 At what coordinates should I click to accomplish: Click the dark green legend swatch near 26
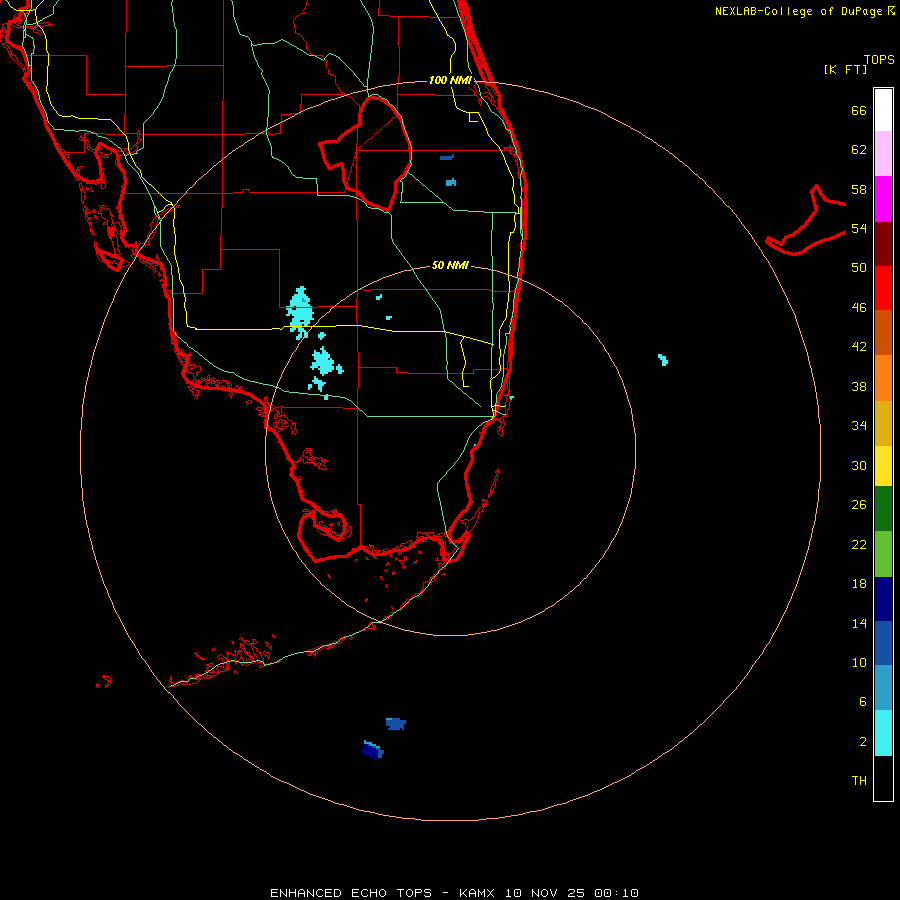coord(883,509)
